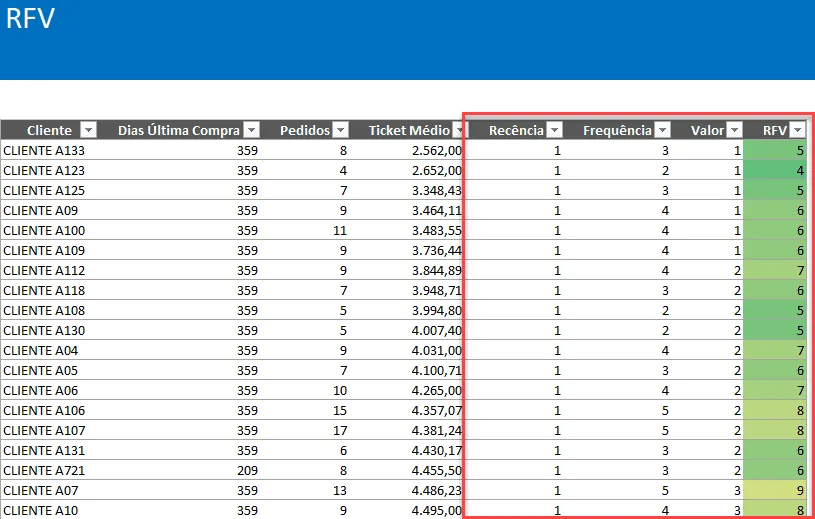The height and width of the screenshot is (519, 815).
Task: Open the Cliente column filter dropdown
Action: [89, 130]
